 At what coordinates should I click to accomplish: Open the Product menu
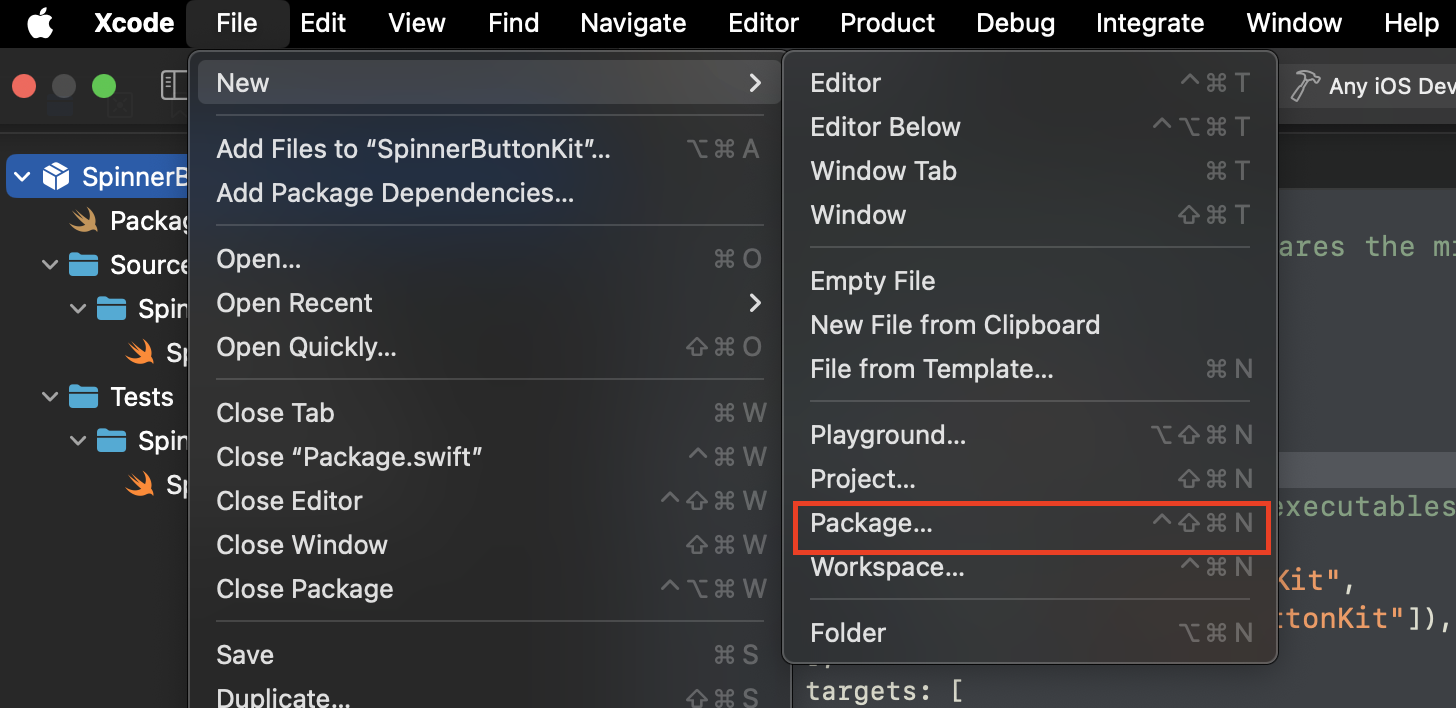click(887, 23)
